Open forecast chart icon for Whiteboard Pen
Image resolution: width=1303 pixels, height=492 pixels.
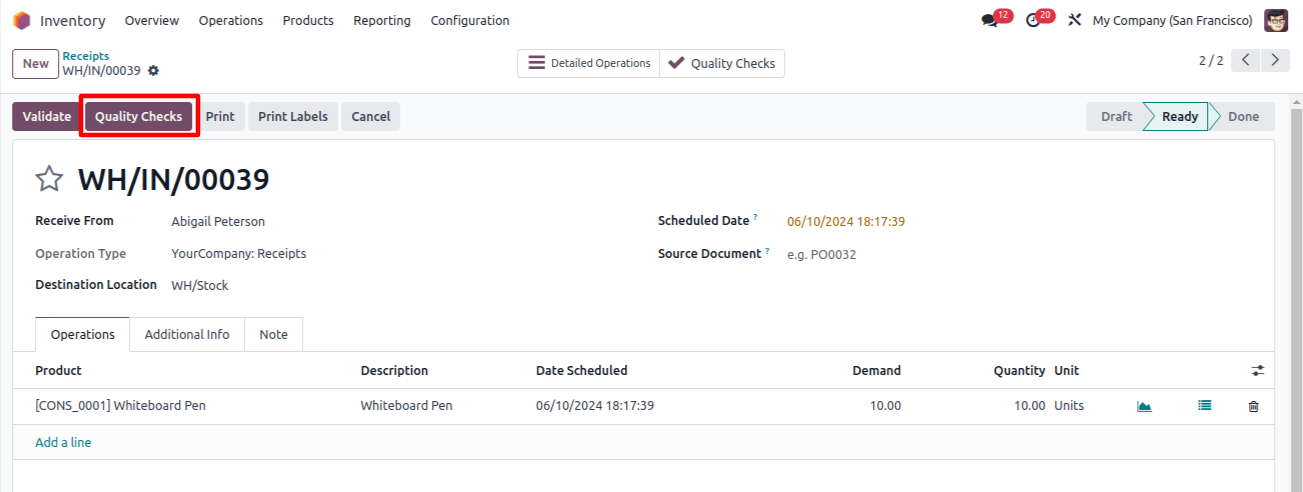[1144, 406]
